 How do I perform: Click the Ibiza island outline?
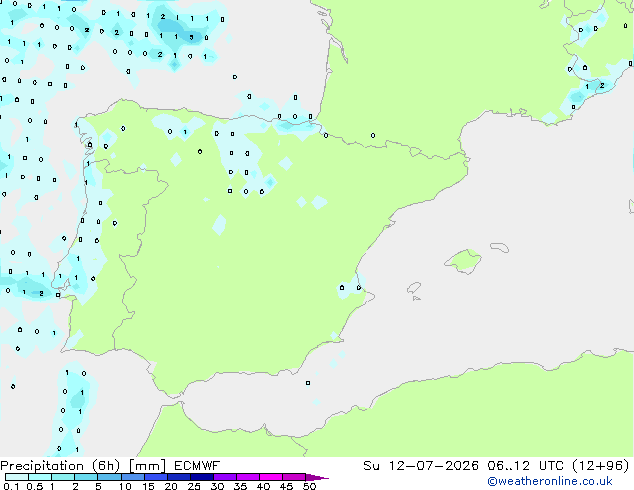(x=414, y=288)
